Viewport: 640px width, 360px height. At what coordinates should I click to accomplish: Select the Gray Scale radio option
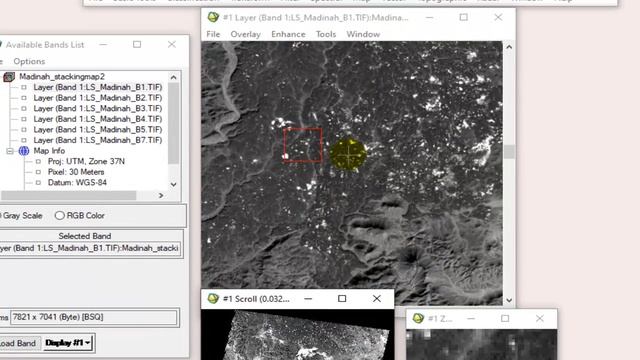(x=21, y=216)
